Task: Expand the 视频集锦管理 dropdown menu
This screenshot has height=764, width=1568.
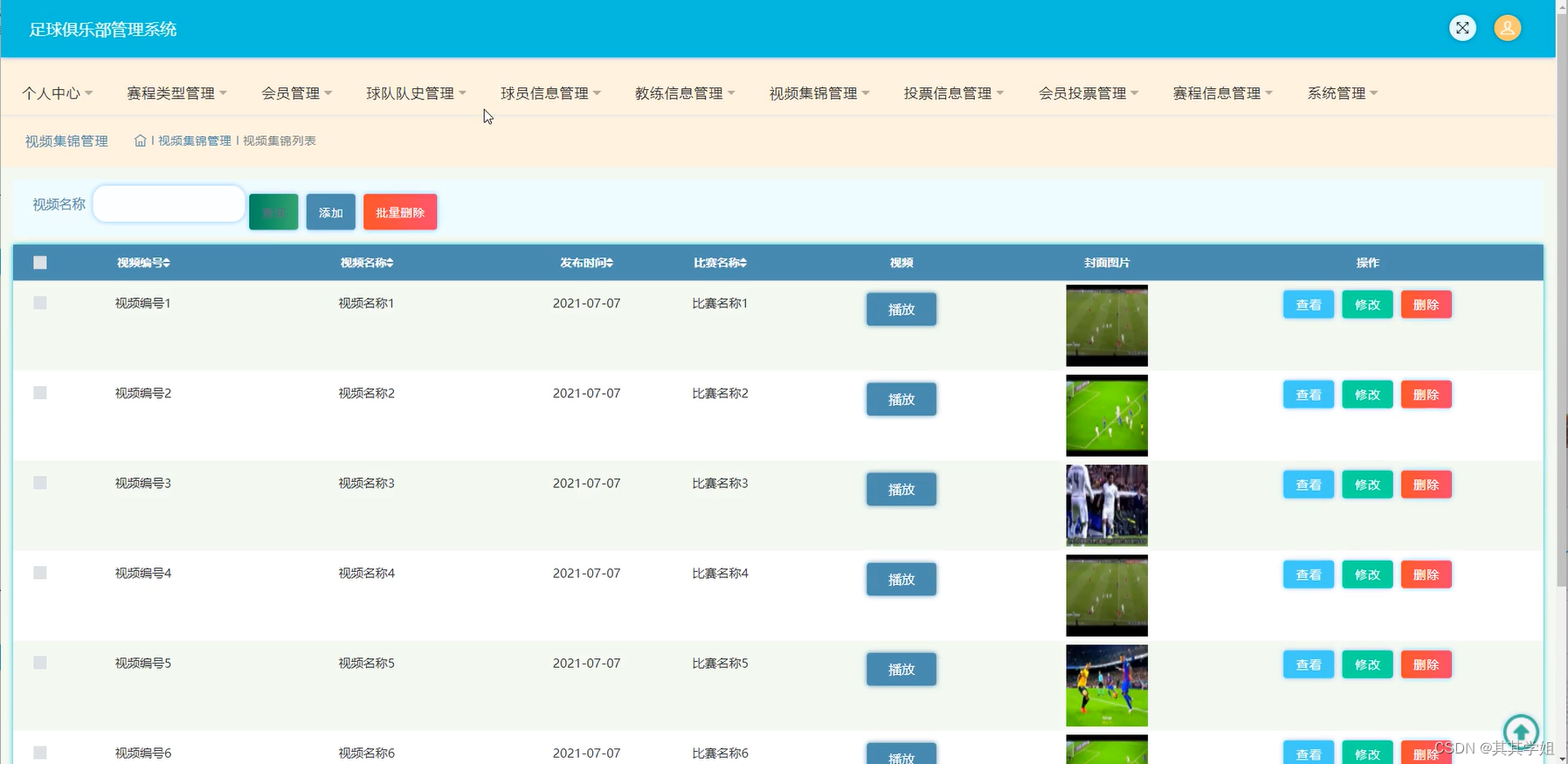Action: pos(820,93)
